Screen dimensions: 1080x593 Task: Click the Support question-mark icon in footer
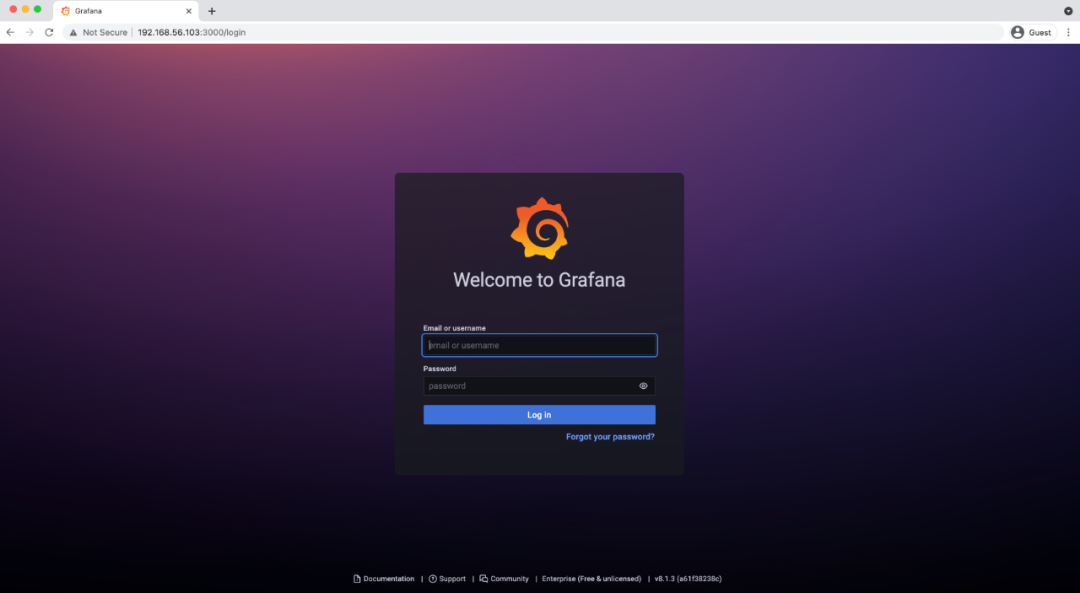coord(433,579)
